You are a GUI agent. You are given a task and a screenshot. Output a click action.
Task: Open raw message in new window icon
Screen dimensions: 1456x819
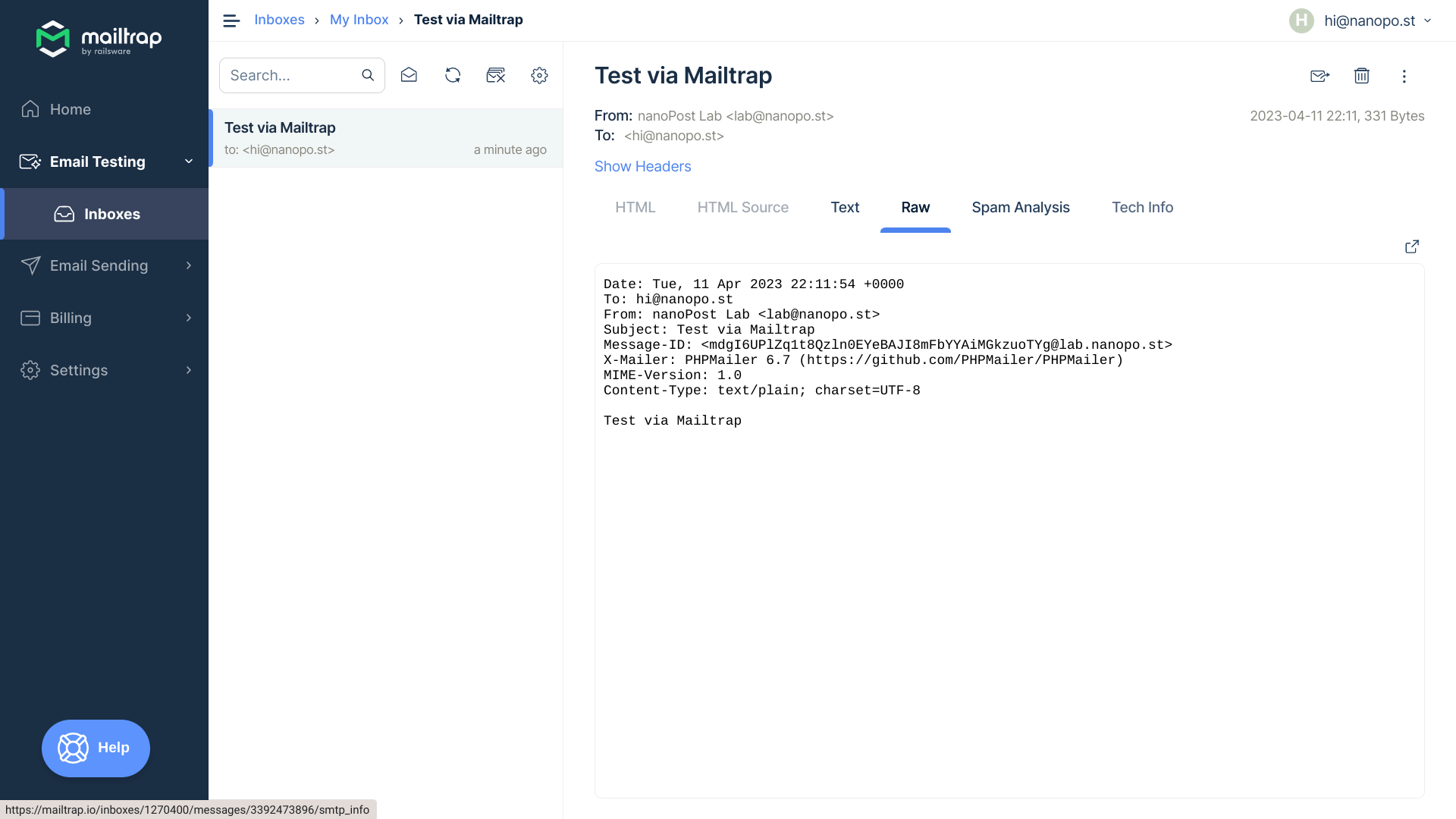(1411, 246)
